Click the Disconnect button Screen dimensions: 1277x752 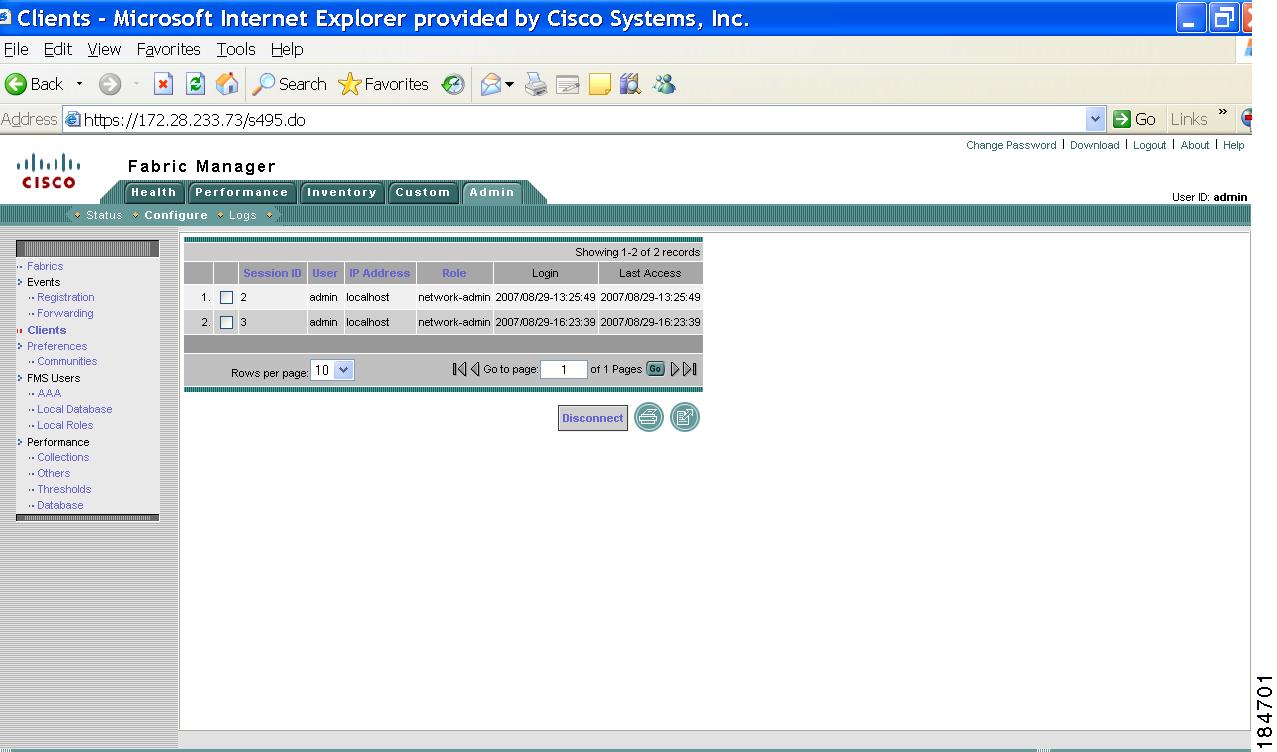(x=593, y=418)
